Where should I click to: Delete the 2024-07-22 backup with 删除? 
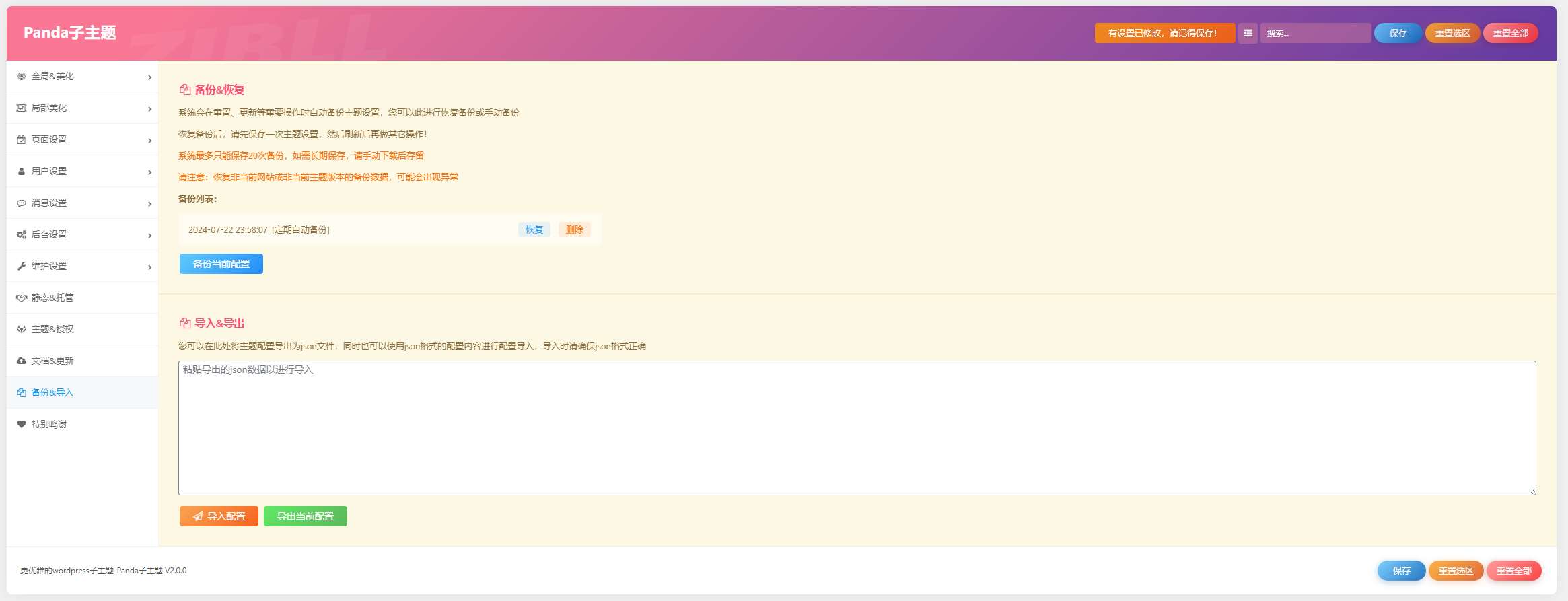click(x=575, y=229)
